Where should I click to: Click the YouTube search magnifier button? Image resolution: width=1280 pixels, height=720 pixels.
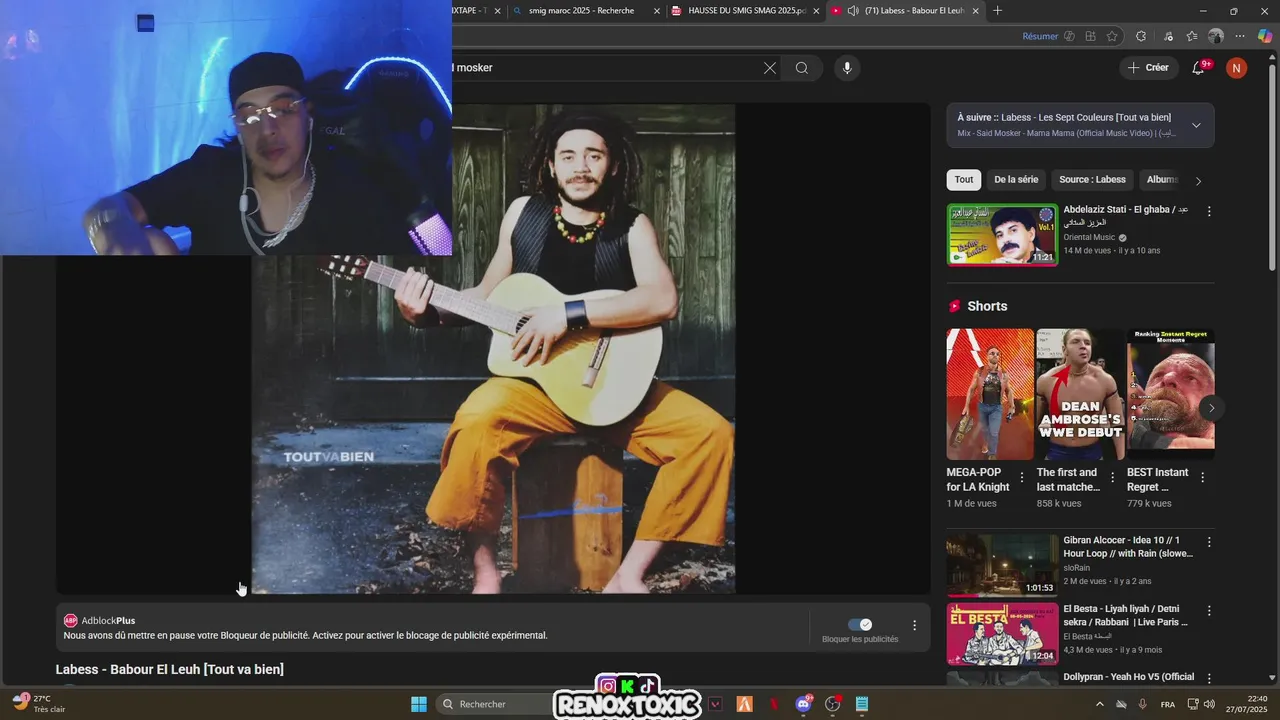[802, 68]
